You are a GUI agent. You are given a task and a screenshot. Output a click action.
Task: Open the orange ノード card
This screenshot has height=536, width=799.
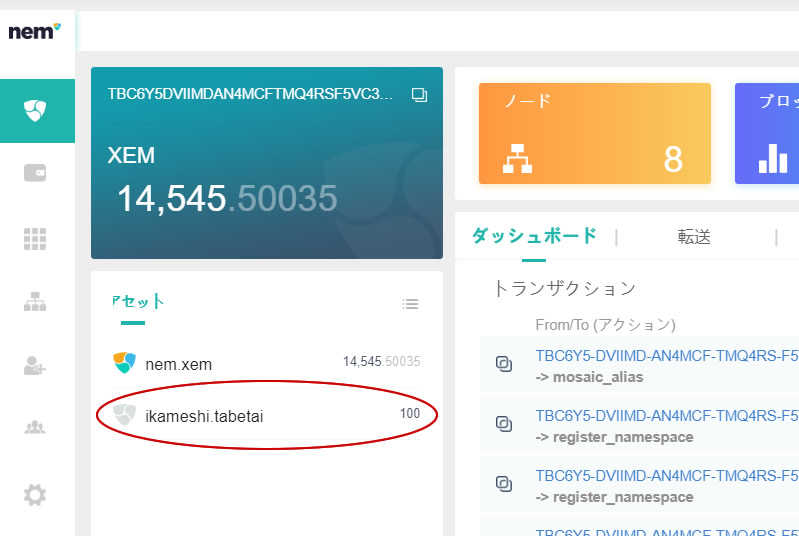point(594,133)
